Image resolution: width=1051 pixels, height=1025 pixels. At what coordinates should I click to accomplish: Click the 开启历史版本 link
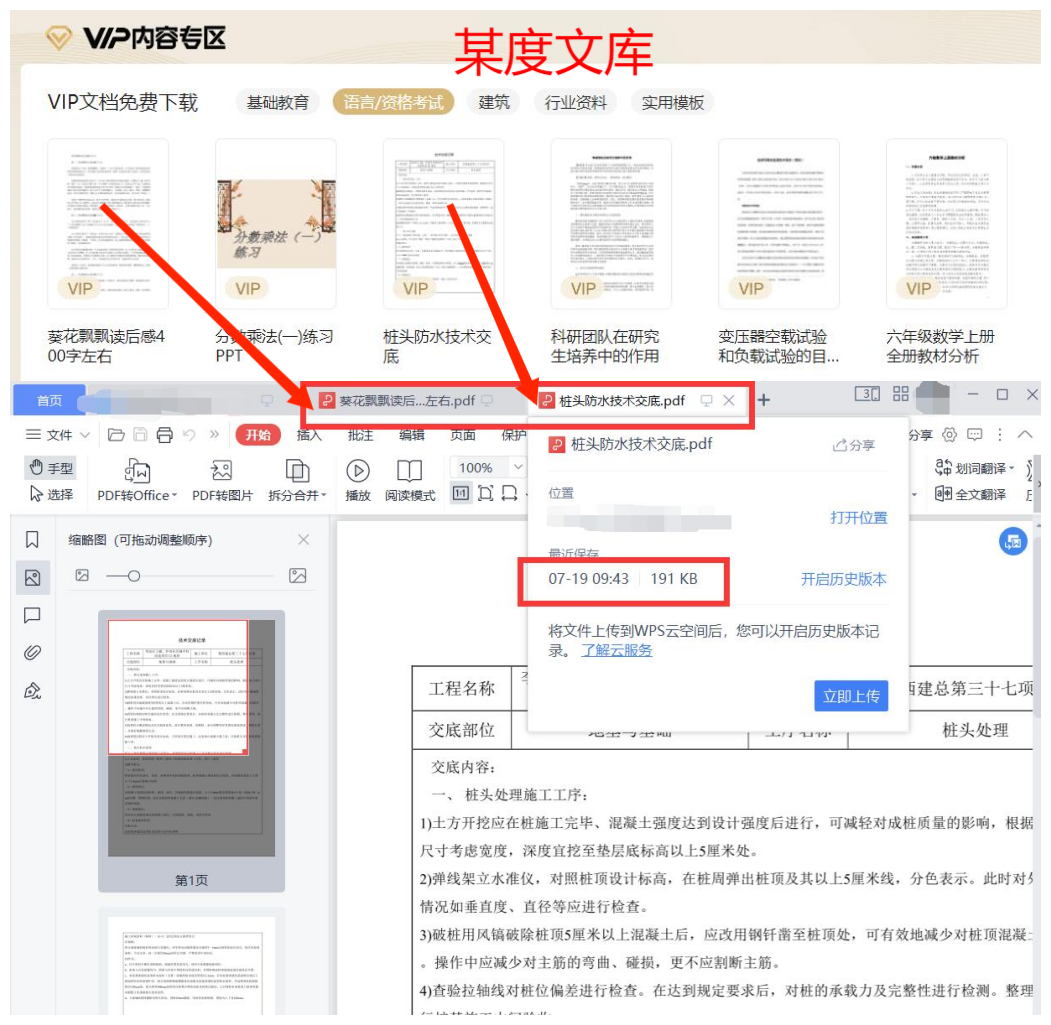(843, 579)
